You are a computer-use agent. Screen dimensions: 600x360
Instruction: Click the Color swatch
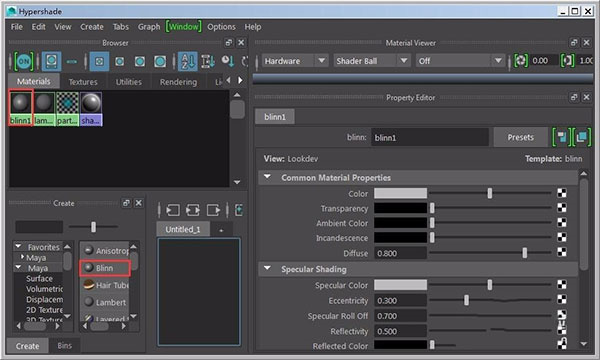click(x=400, y=193)
